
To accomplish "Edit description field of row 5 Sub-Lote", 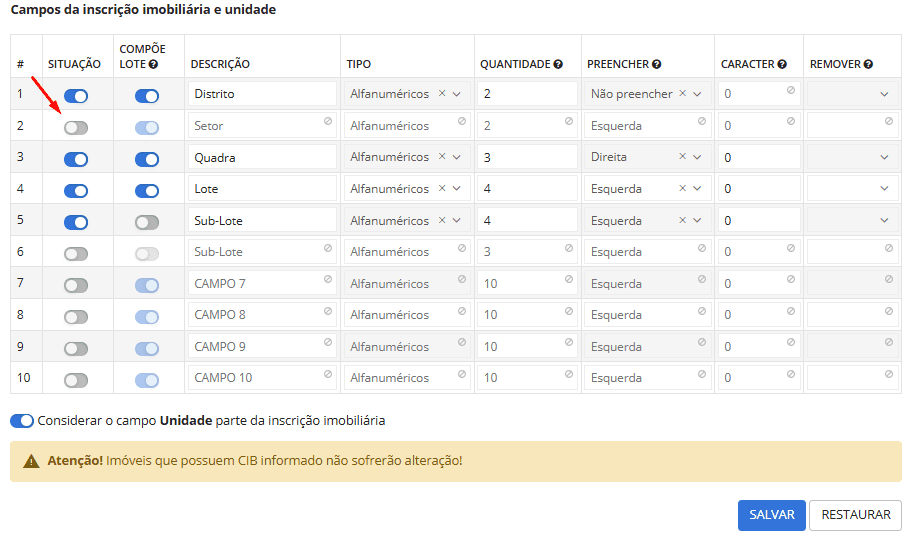I will pyautogui.click(x=262, y=220).
